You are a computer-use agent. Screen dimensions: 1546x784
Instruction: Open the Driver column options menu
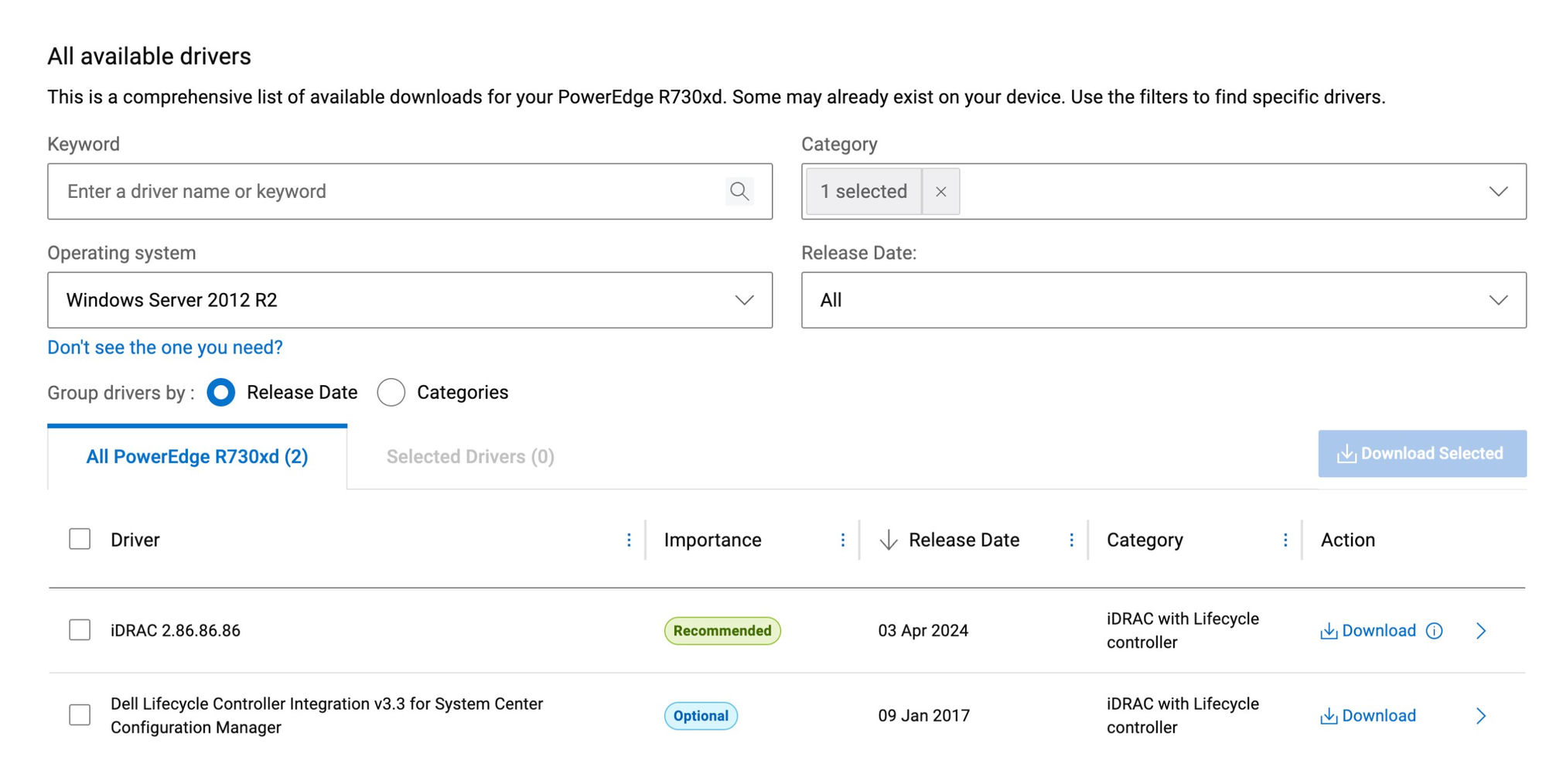[629, 540]
